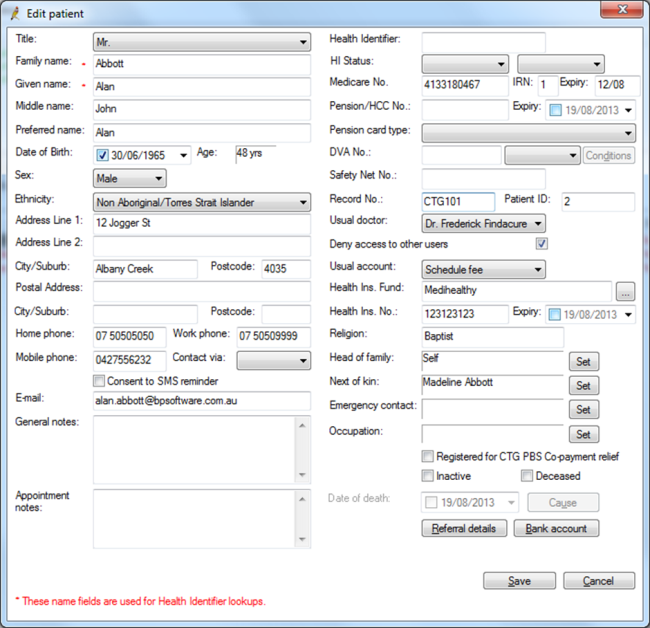Open Usual doctor dropdown Dr. Frederick Findacure
This screenshot has height=628, width=650.
click(x=483, y=223)
